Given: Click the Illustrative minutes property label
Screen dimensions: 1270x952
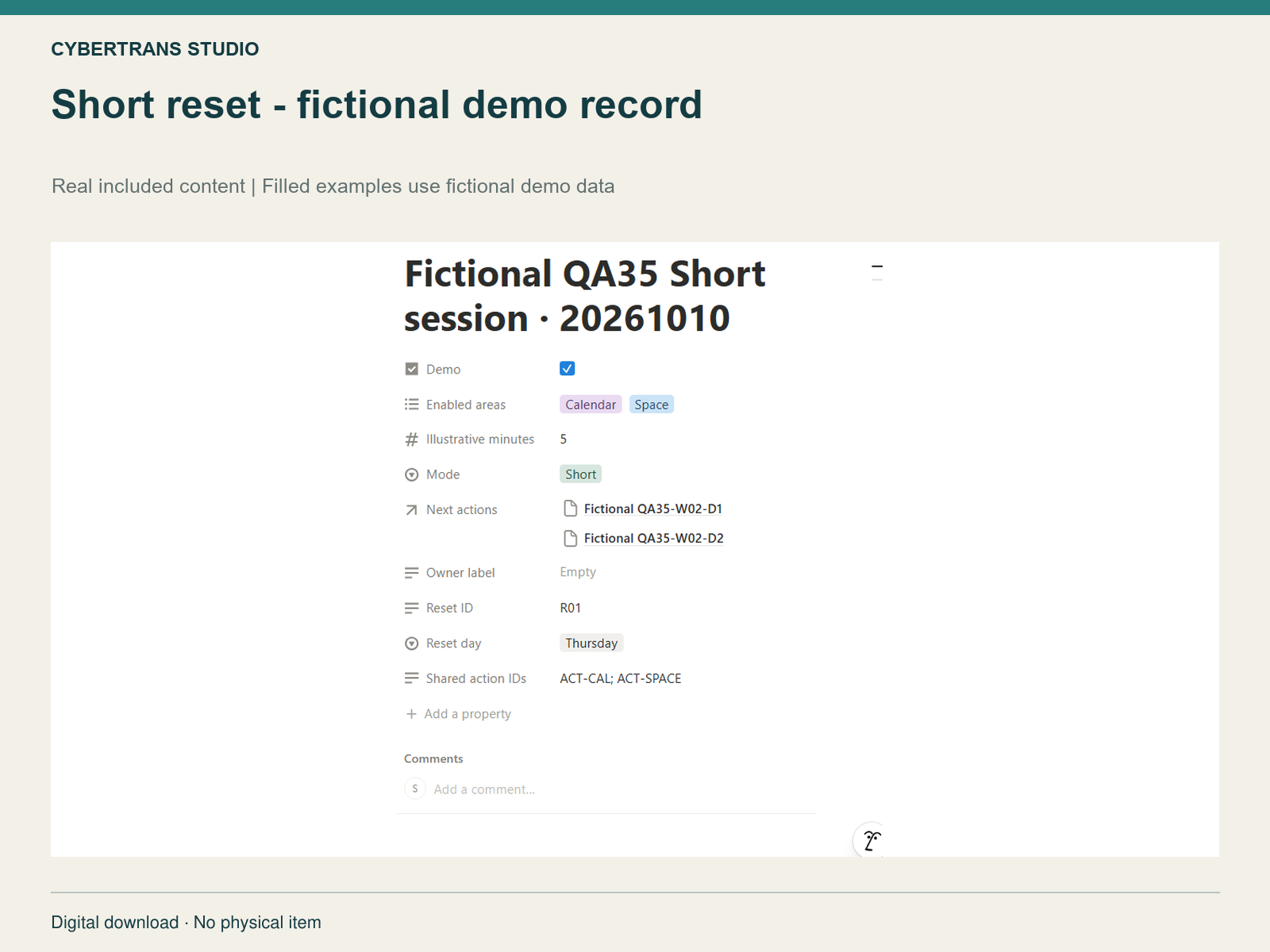Looking at the screenshot, I should pyautogui.click(x=480, y=440).
